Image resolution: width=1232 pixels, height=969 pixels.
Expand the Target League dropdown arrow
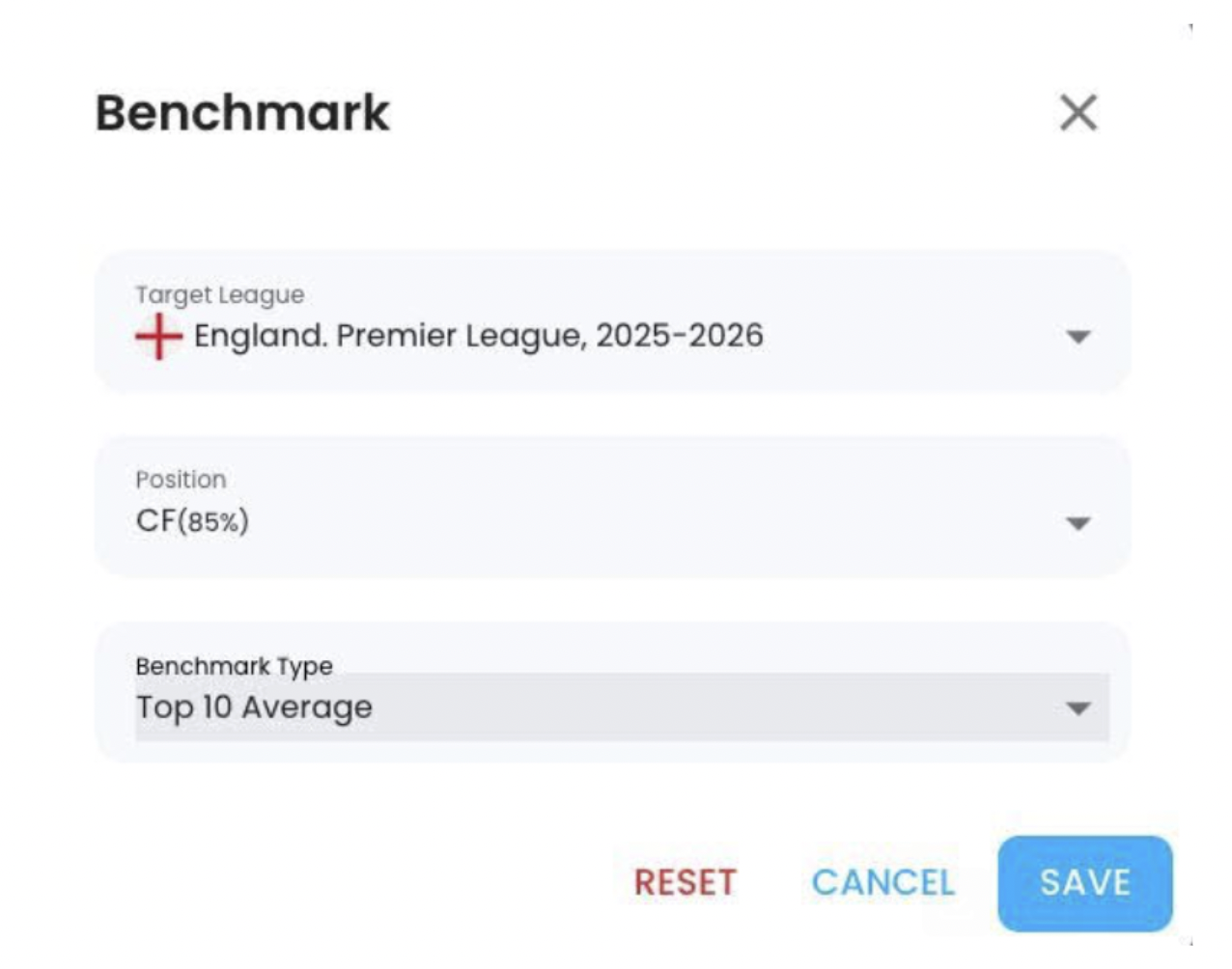pyautogui.click(x=1078, y=337)
